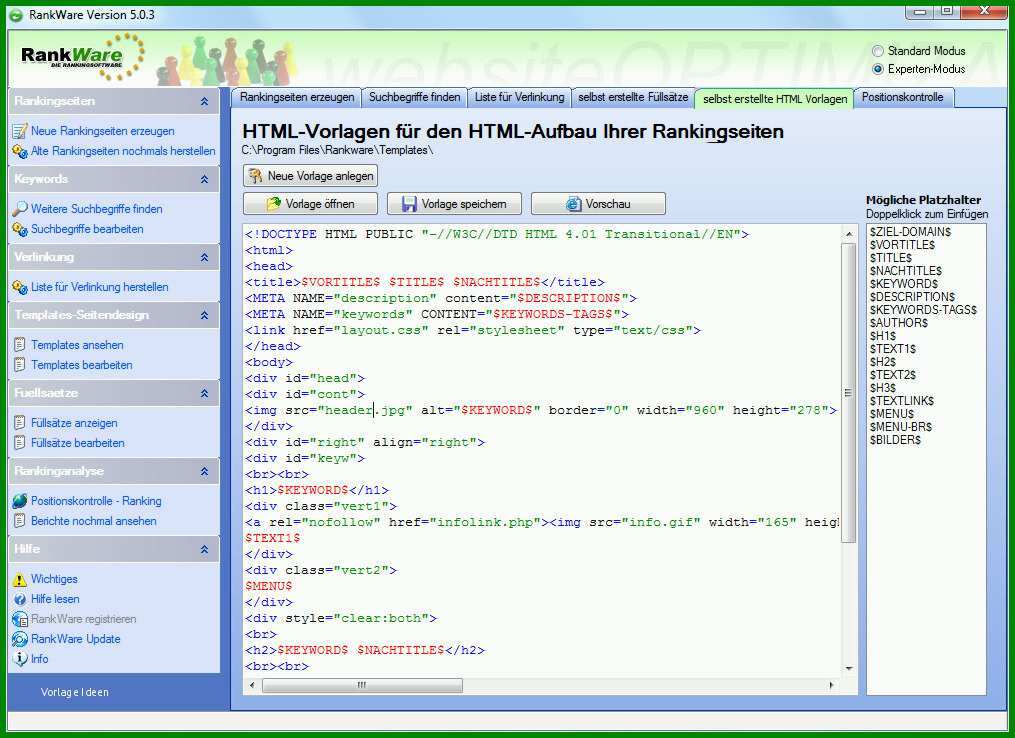The image size is (1015, 738).
Task: Click the vertical scrollbar thumb of code editor
Action: tap(849, 393)
